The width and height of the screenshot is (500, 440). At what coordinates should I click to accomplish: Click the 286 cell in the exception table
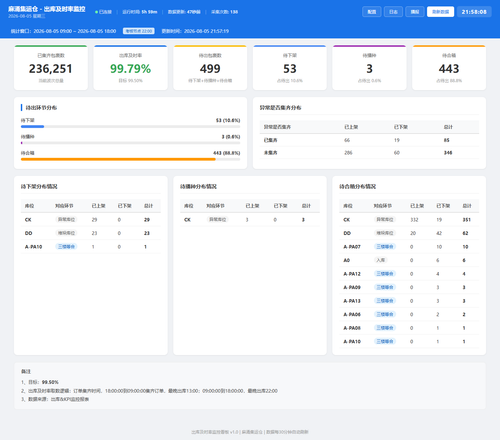pyautogui.click(x=348, y=153)
